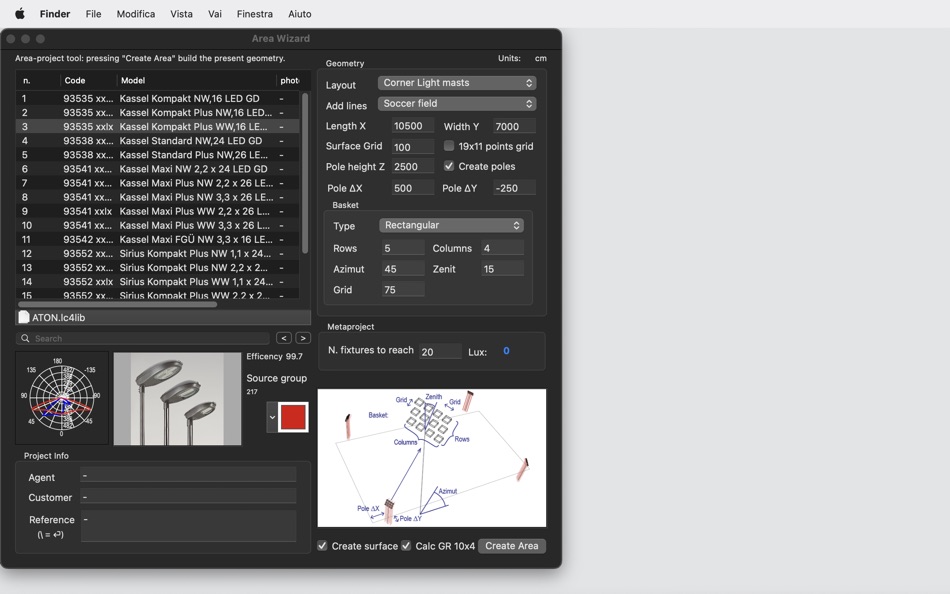Open the Finestra menu
The height and width of the screenshot is (594, 950).
254,13
